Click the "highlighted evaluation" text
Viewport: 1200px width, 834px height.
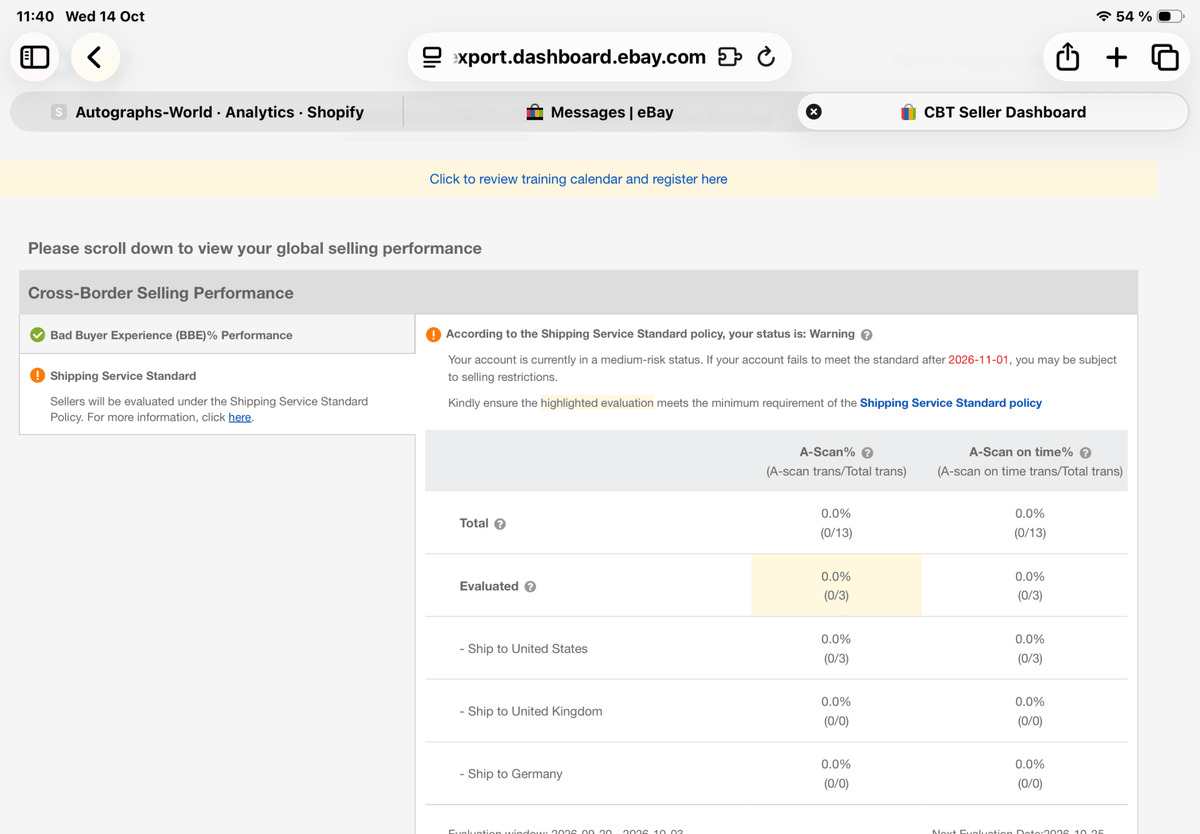point(597,403)
